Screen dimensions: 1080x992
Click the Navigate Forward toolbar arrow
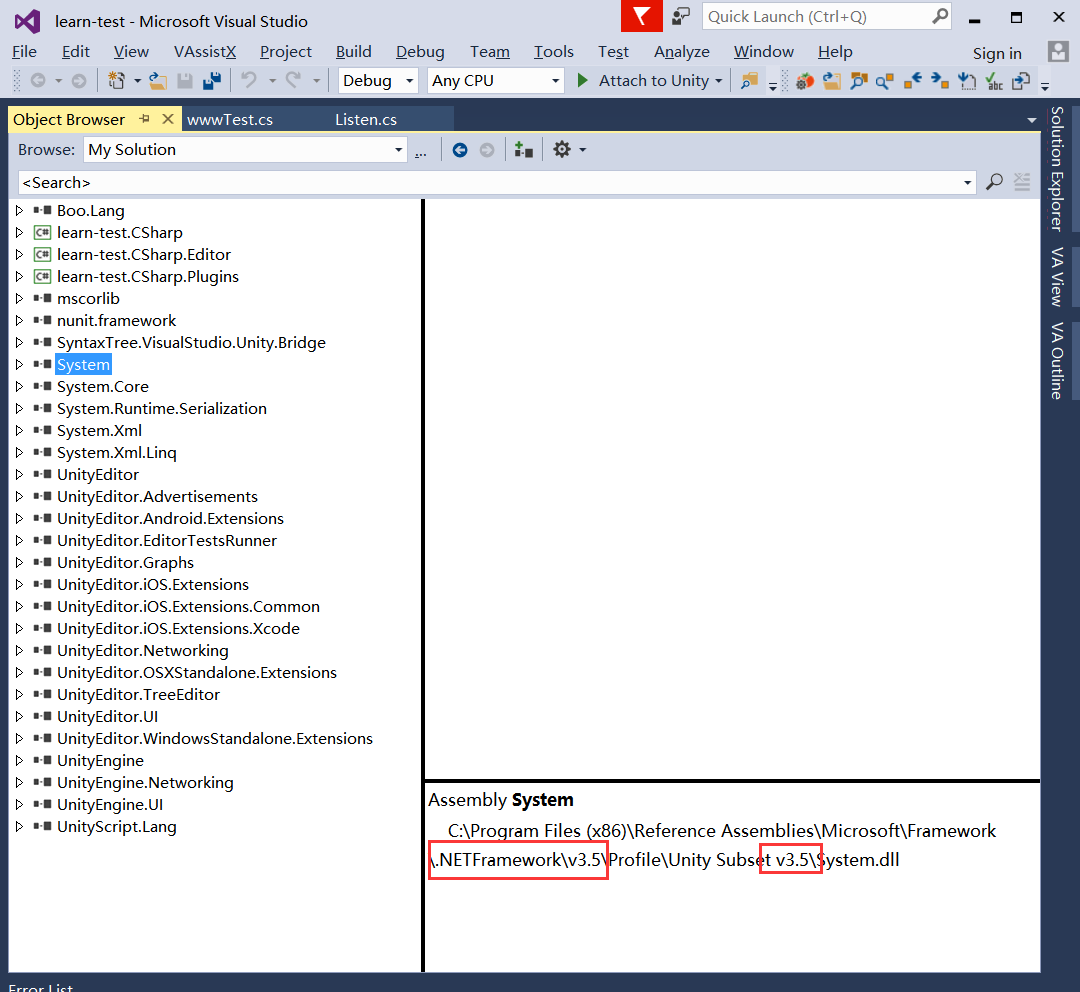coord(79,81)
